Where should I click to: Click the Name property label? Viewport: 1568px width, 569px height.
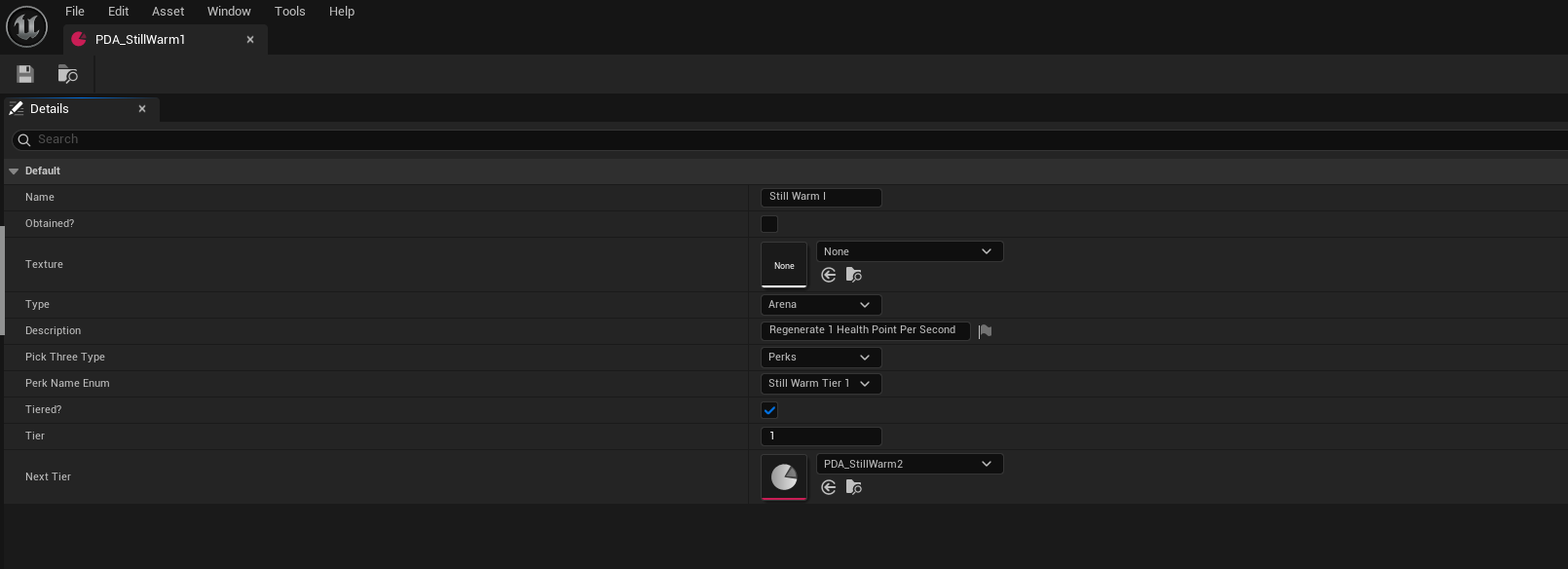[x=40, y=198]
